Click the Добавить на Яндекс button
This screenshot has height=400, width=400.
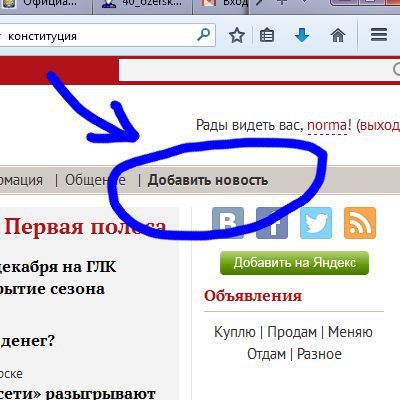[294, 263]
